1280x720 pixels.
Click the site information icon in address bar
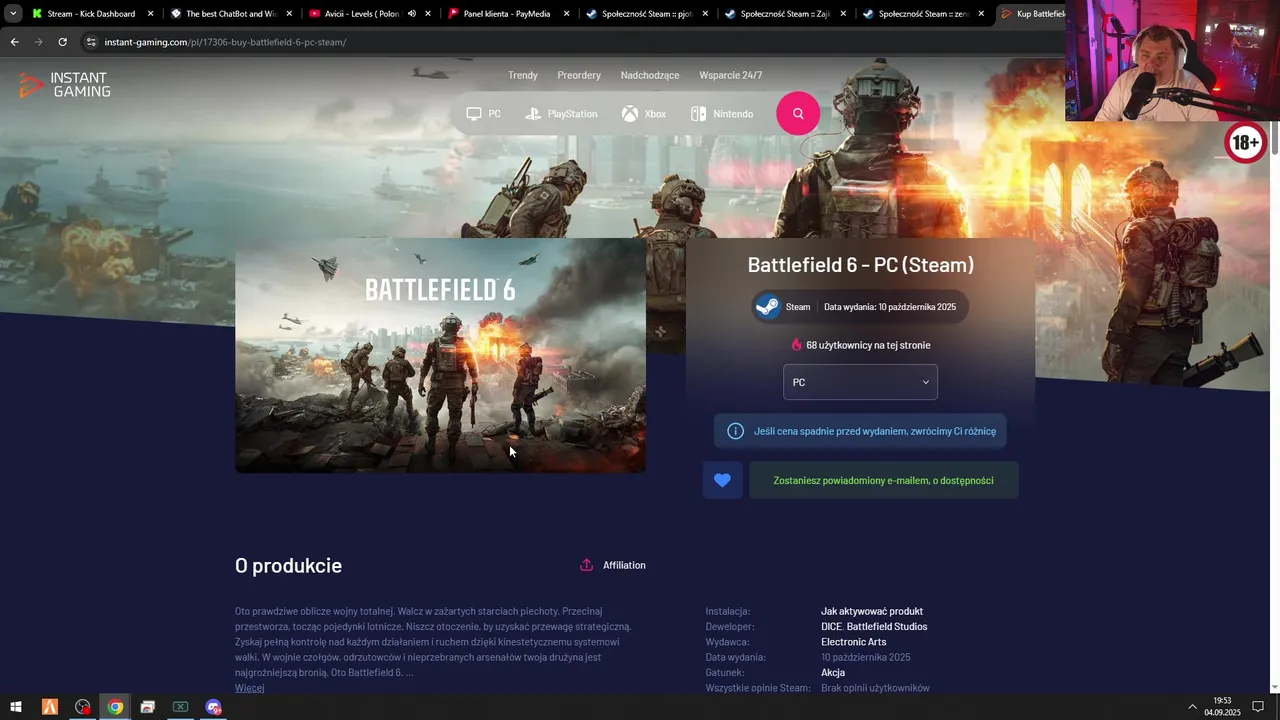[91, 42]
